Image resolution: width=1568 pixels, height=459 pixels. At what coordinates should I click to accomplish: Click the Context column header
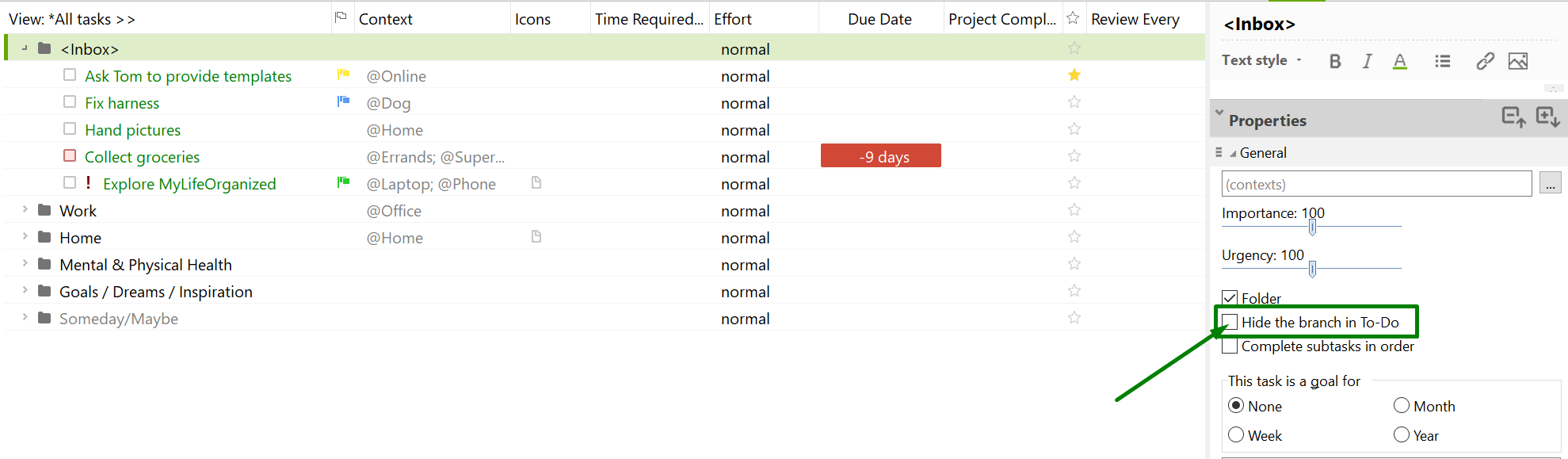coord(386,19)
